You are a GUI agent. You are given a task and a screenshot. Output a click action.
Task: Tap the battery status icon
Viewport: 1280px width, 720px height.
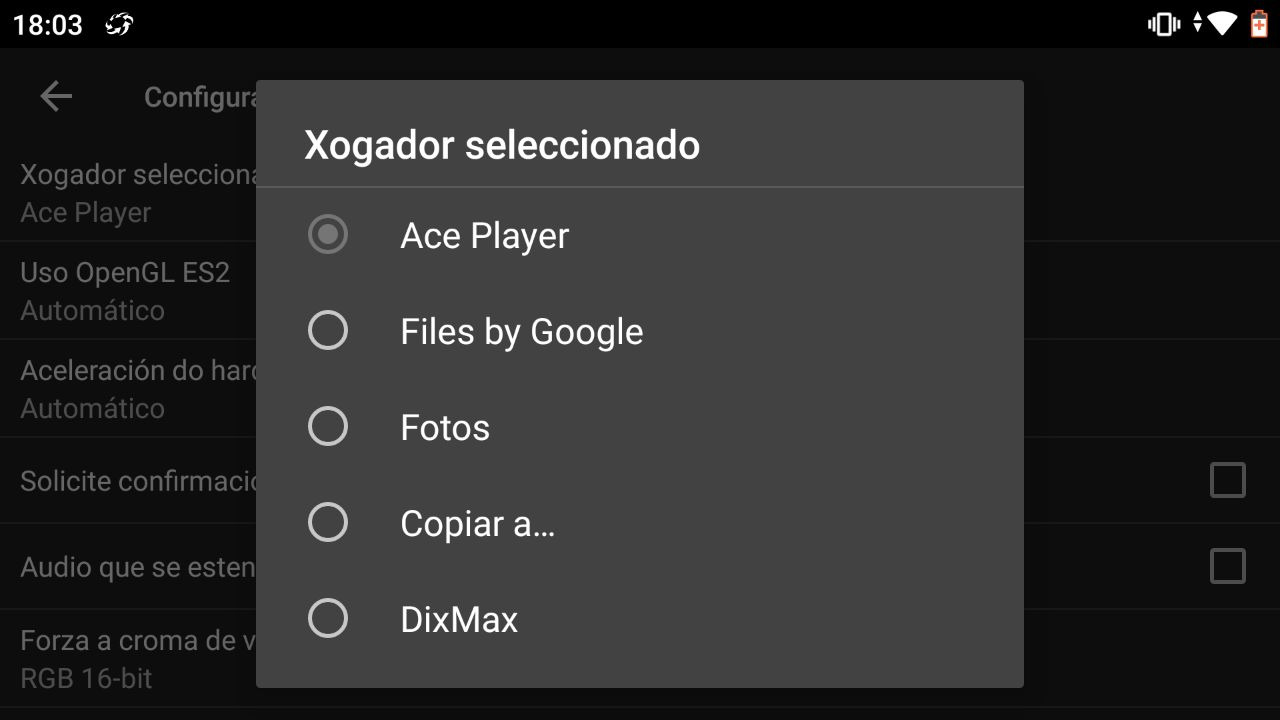coord(1259,24)
